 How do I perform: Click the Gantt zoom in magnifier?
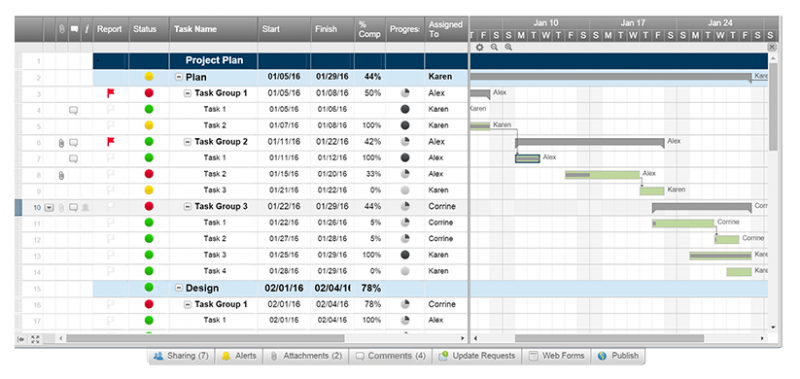point(508,47)
